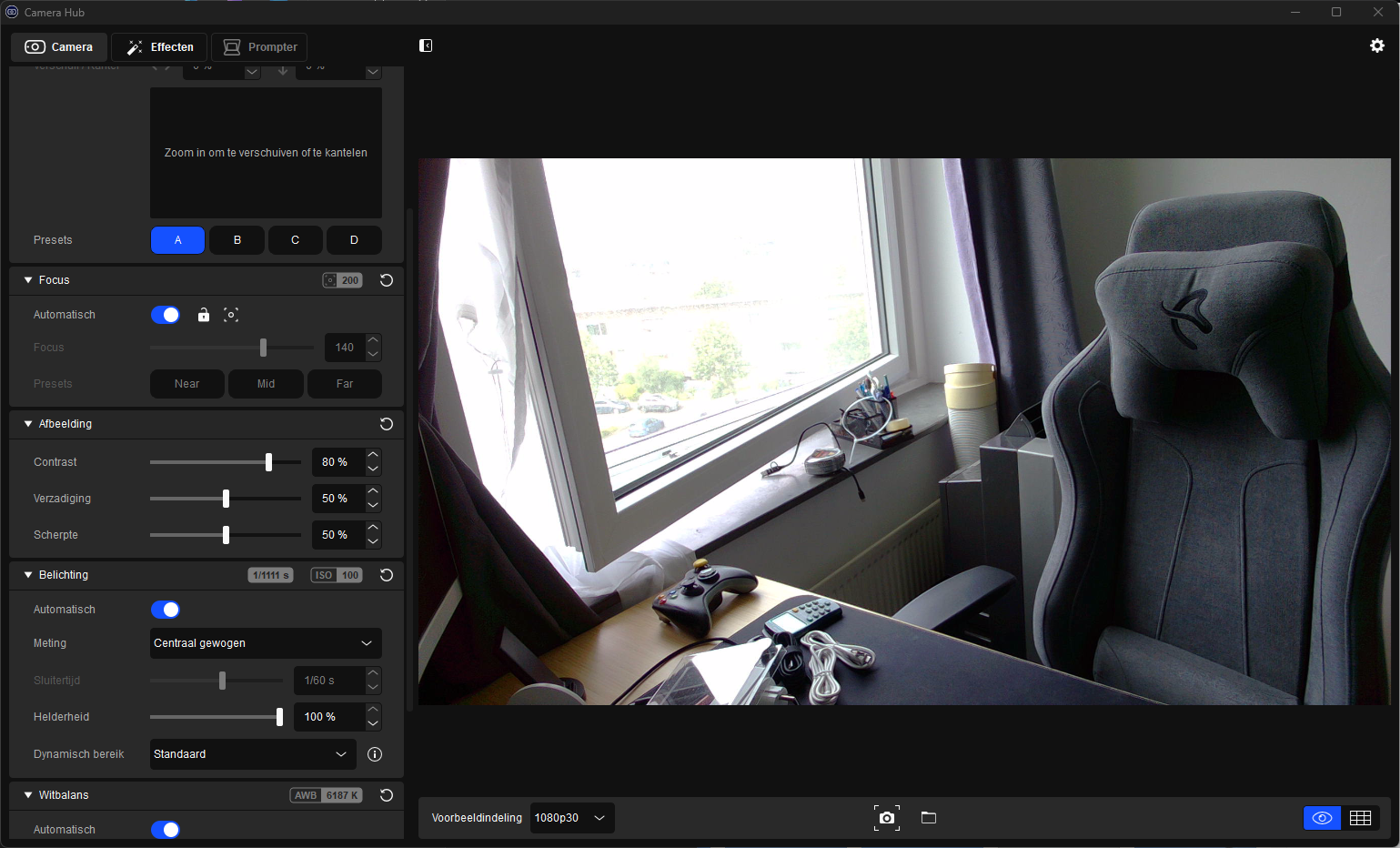Select preset B

click(x=237, y=240)
